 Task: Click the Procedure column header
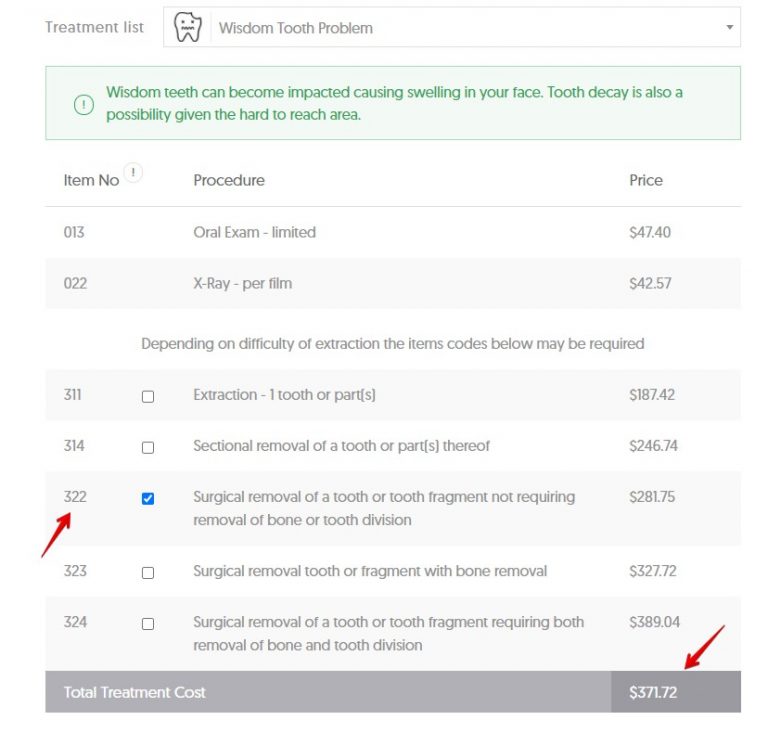[x=229, y=180]
